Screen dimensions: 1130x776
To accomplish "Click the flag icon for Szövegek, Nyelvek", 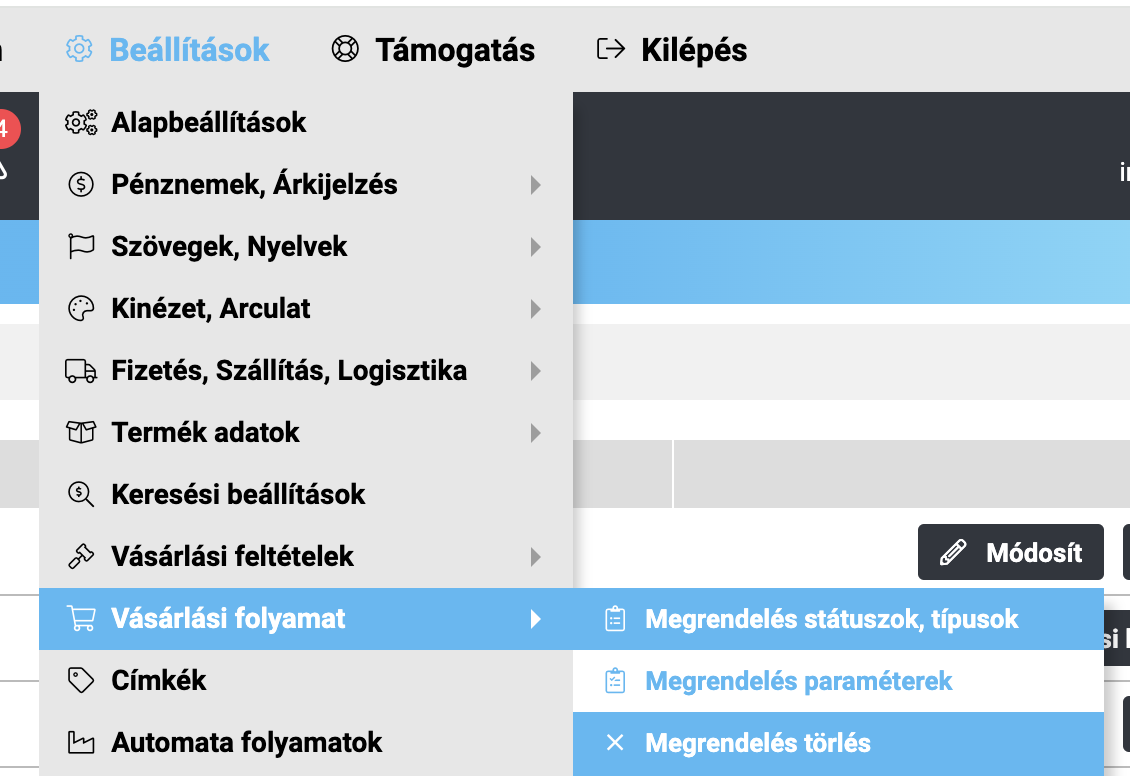I will [x=81, y=246].
